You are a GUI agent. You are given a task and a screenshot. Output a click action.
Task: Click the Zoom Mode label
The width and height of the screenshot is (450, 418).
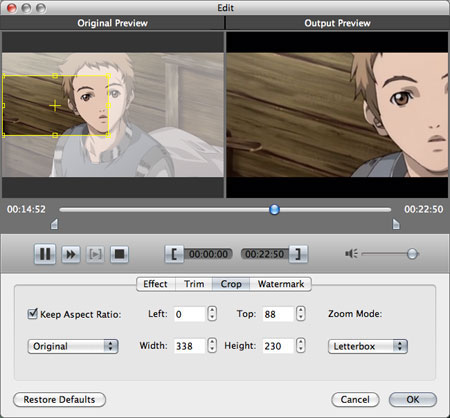point(355,314)
